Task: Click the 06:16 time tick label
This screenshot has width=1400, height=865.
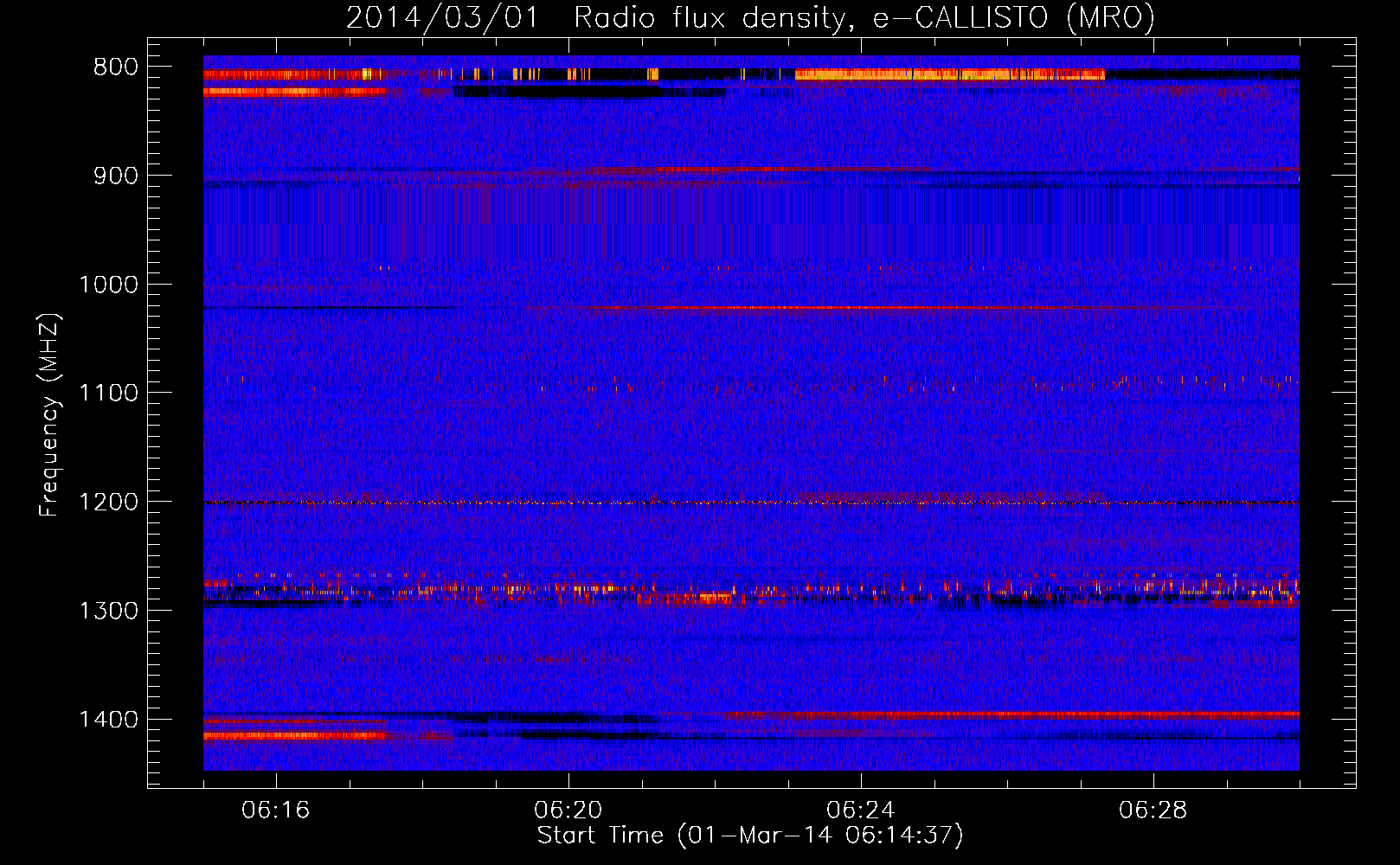Action: pos(276,811)
